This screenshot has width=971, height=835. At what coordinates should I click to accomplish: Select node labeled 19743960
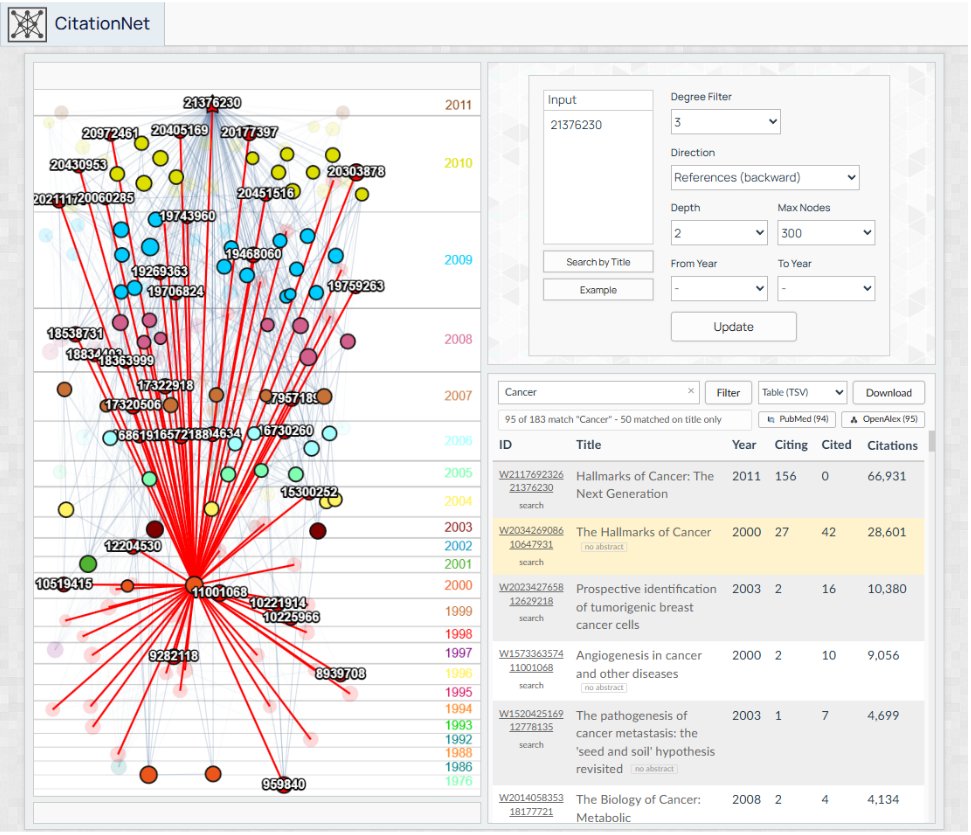188,216
